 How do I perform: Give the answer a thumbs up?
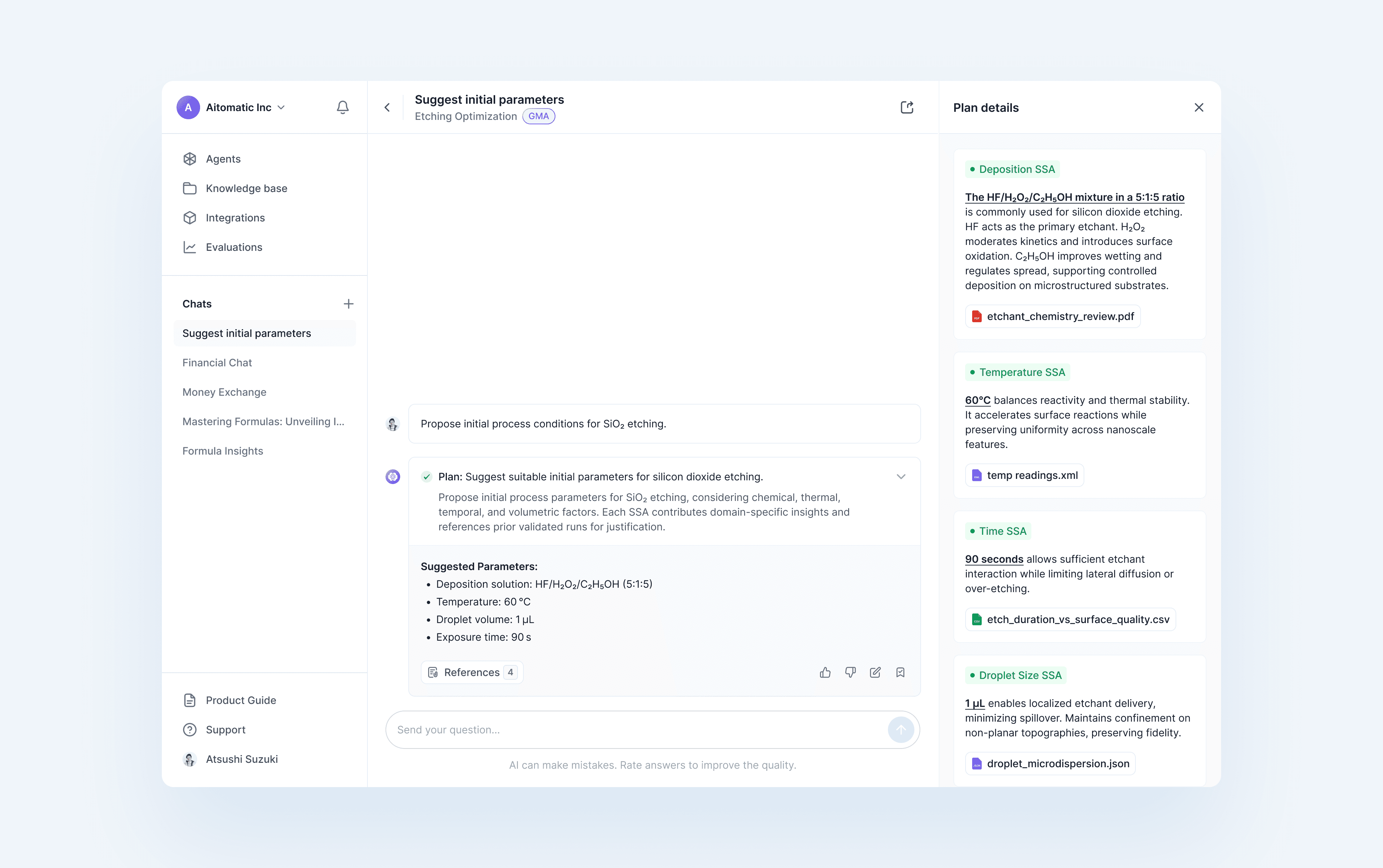[825, 672]
